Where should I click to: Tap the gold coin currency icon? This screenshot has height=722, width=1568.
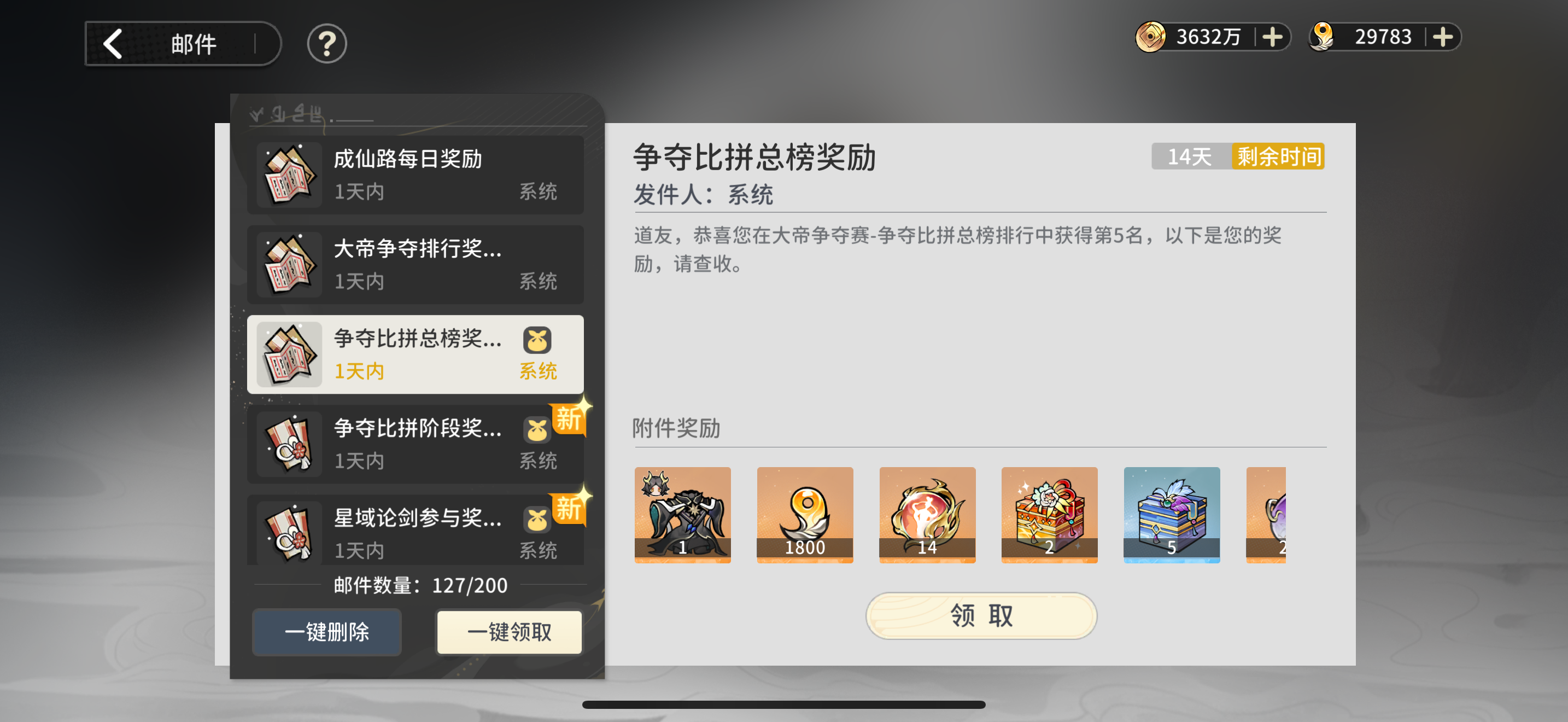[x=1150, y=37]
